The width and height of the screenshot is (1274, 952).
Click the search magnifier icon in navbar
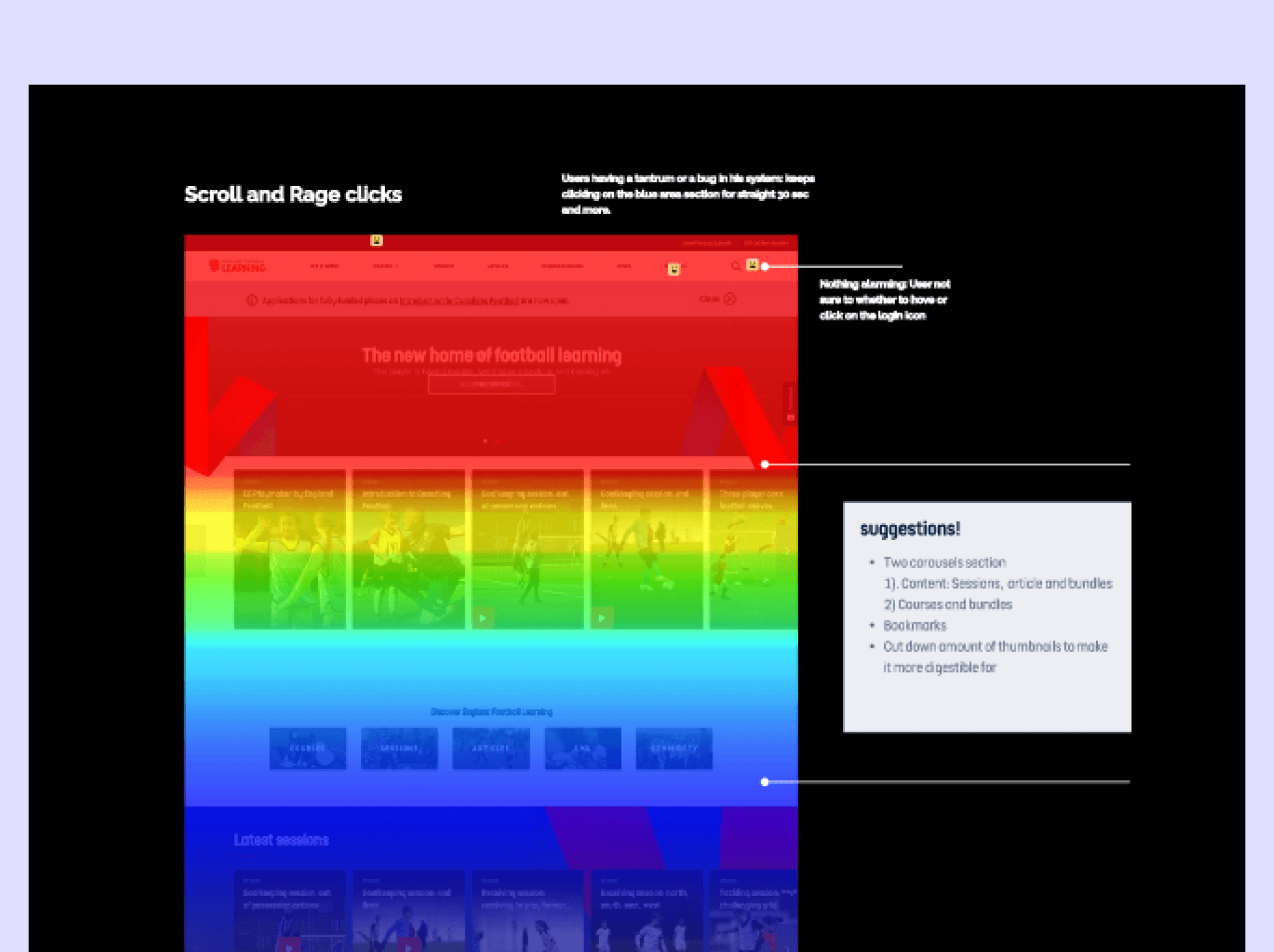click(735, 266)
